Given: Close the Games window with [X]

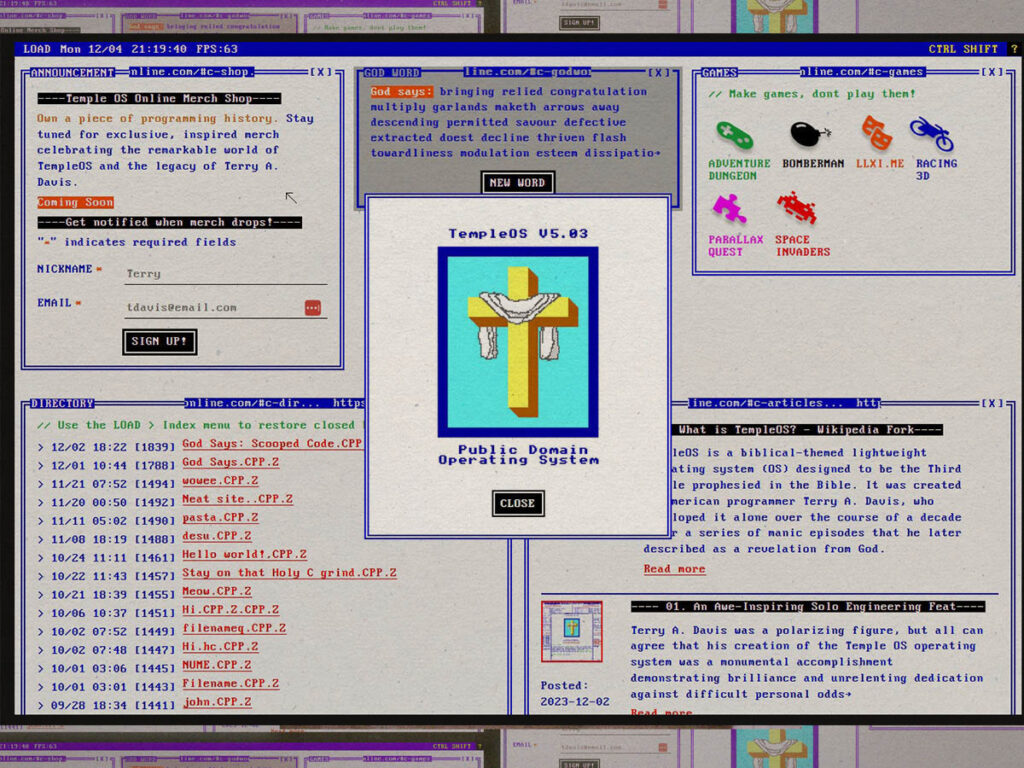Looking at the screenshot, I should (x=992, y=72).
